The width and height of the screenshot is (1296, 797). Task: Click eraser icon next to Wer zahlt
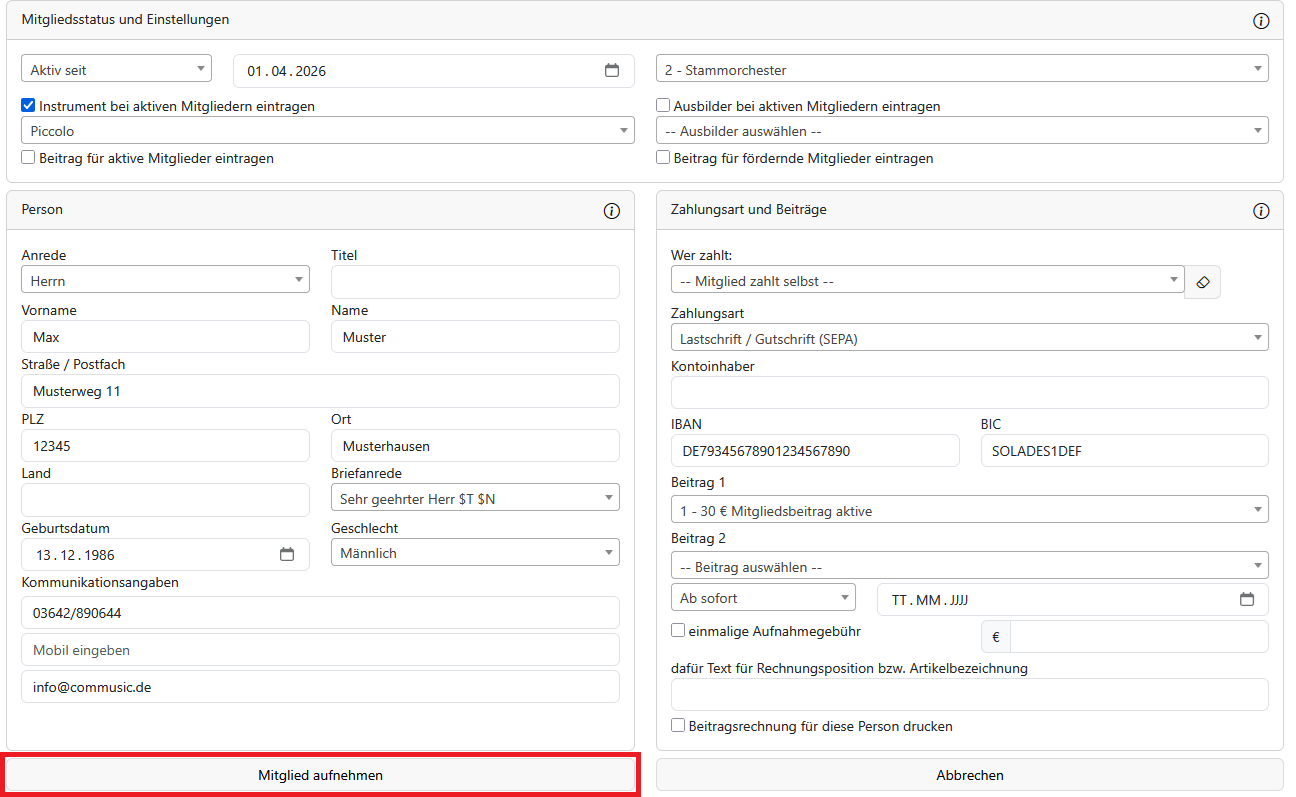click(1203, 282)
